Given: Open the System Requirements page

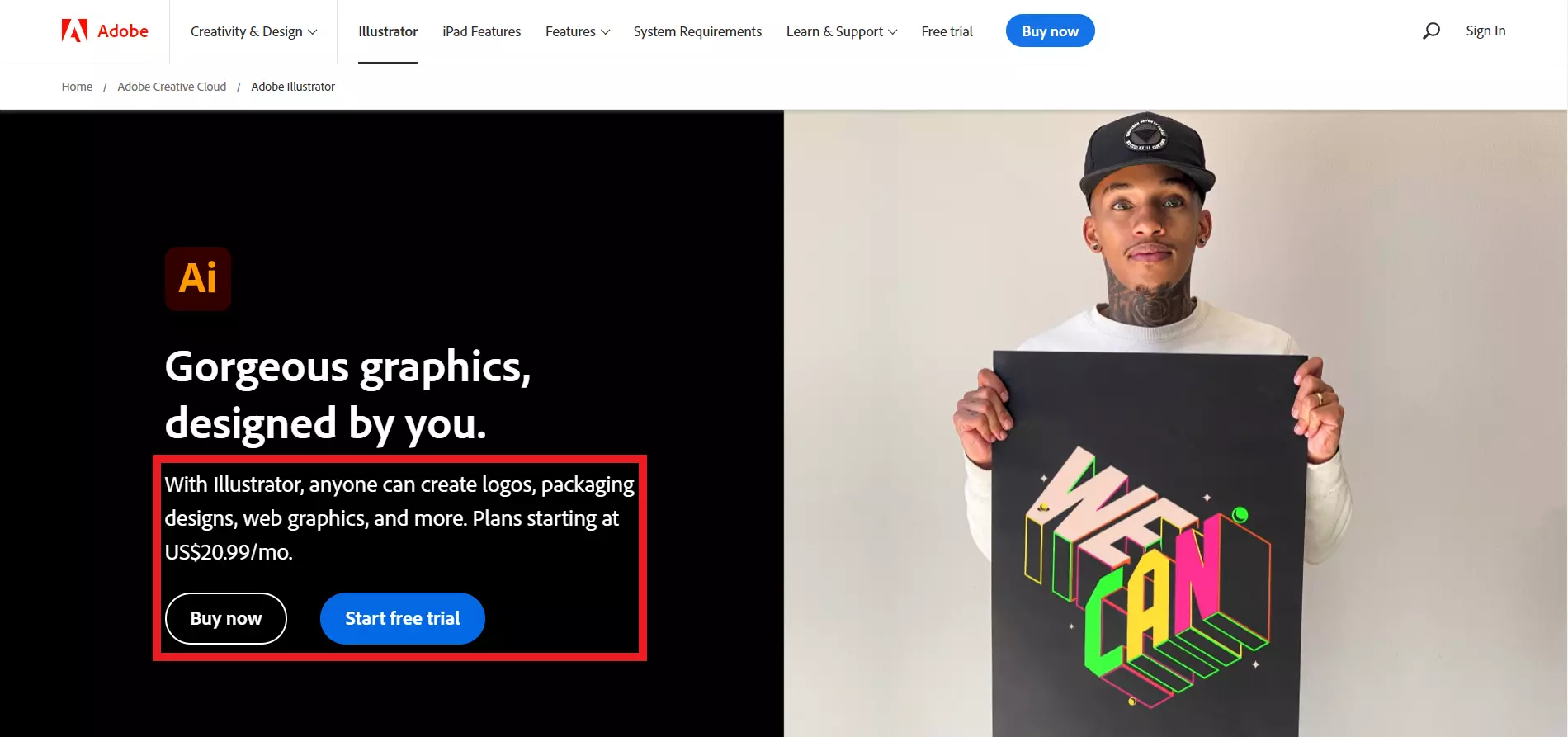Looking at the screenshot, I should (697, 31).
